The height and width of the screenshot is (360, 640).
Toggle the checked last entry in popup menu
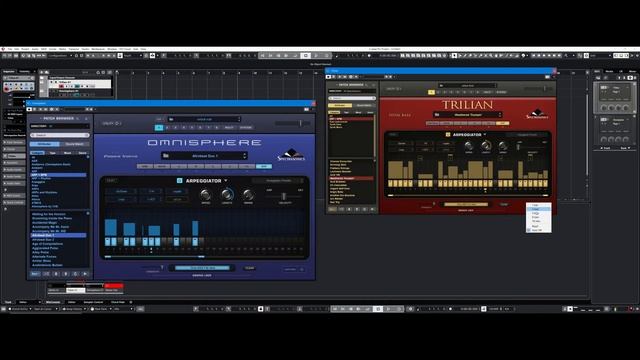(538, 230)
